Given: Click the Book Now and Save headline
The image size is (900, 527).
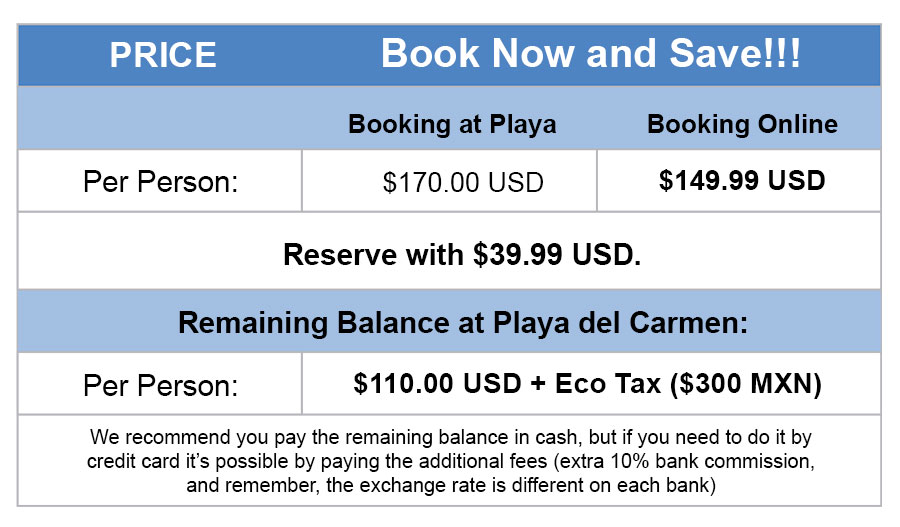Looking at the screenshot, I should 591,53.
